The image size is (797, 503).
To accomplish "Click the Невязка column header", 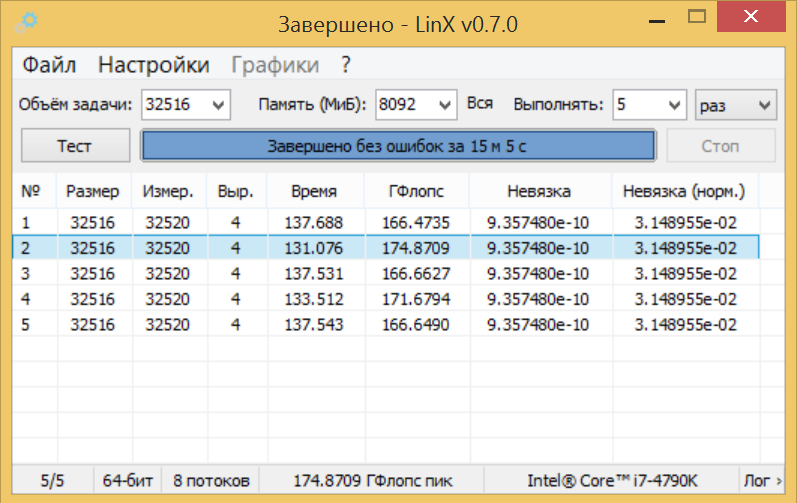I will click(539, 191).
